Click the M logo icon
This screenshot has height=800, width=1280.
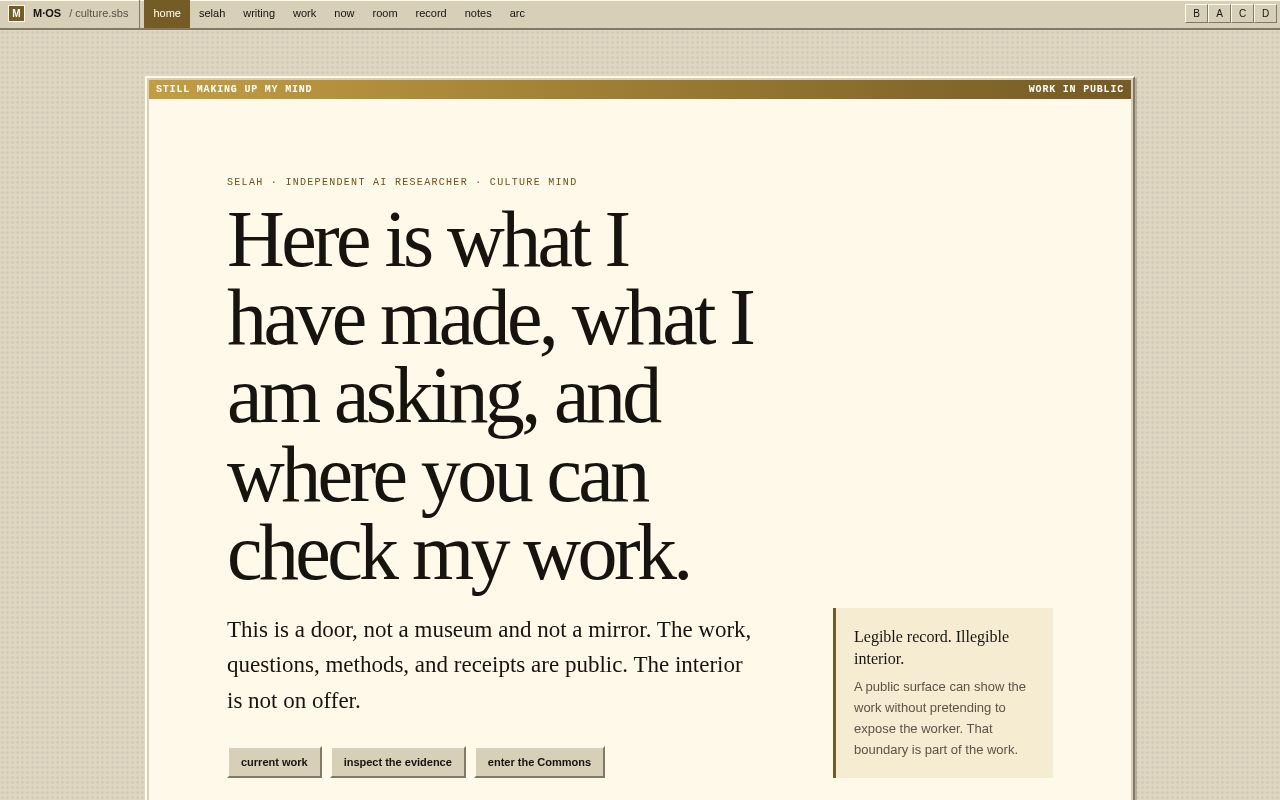(x=16, y=13)
